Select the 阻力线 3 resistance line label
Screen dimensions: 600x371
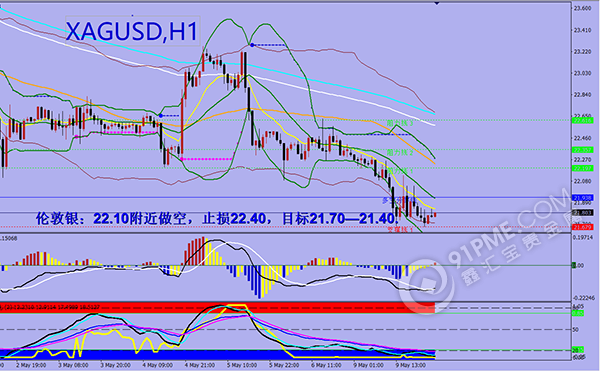[x=400, y=123]
